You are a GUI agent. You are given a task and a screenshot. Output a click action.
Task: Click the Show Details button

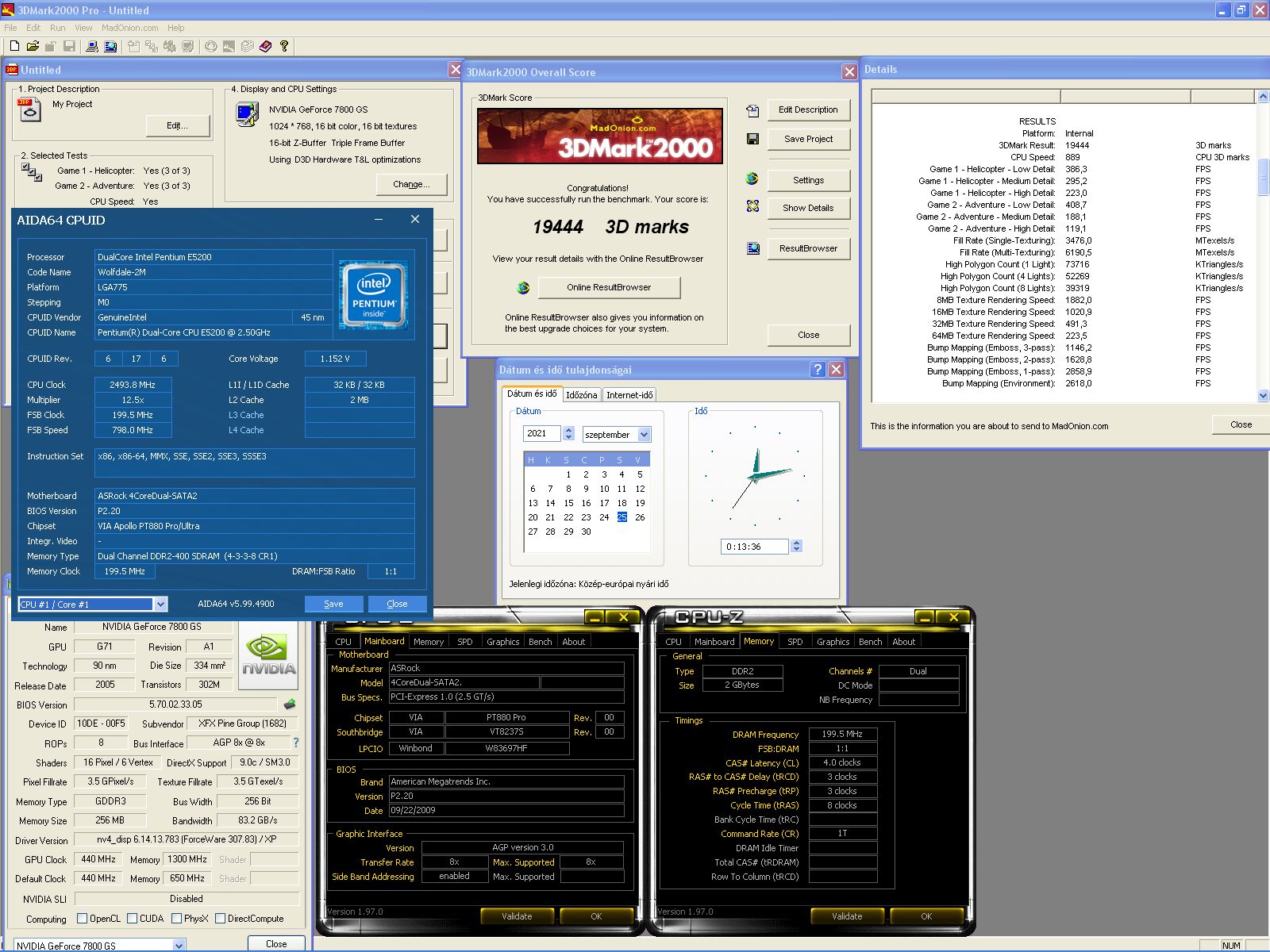click(x=808, y=208)
